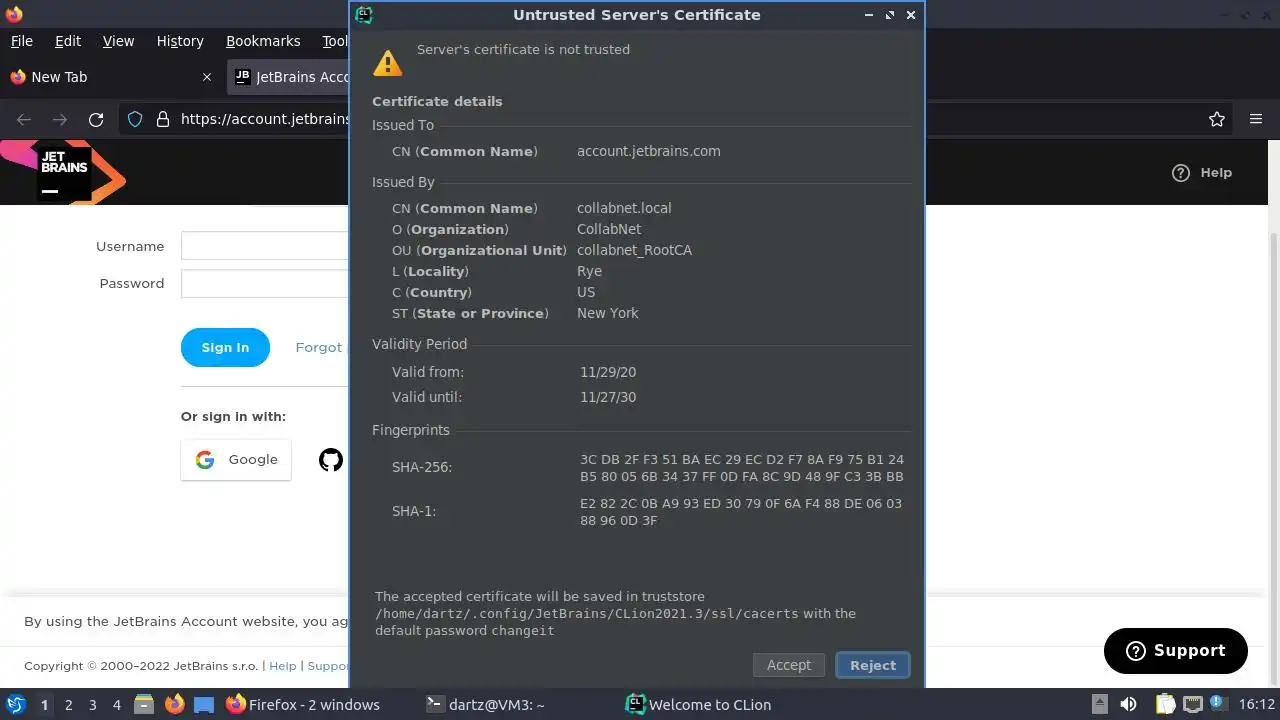Click Firefox logo in window title bar

click(14, 14)
